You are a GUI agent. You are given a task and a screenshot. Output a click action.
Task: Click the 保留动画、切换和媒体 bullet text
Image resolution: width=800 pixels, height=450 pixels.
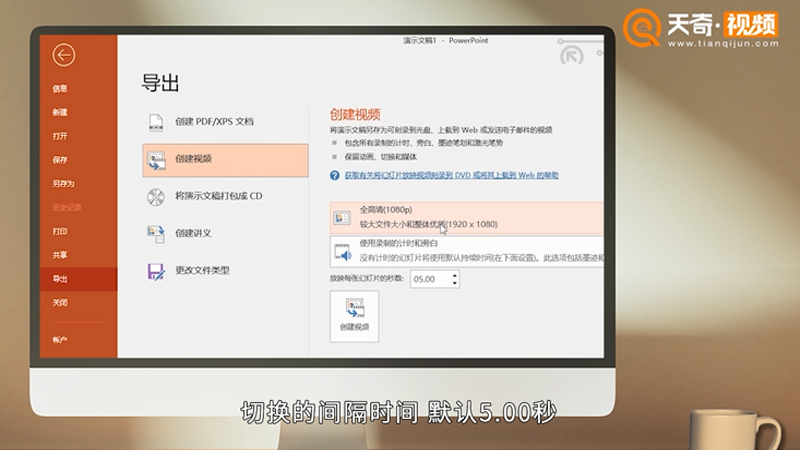click(381, 157)
